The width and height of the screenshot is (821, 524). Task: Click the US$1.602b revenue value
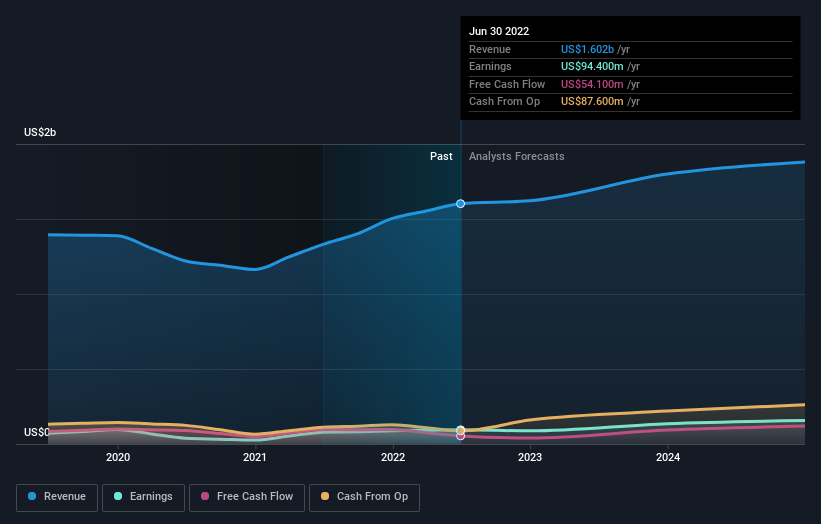[x=587, y=49]
